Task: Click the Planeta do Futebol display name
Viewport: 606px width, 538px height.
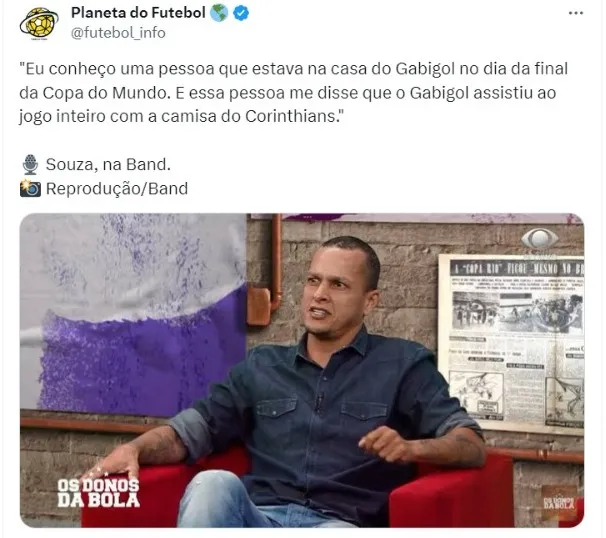Action: [138, 13]
